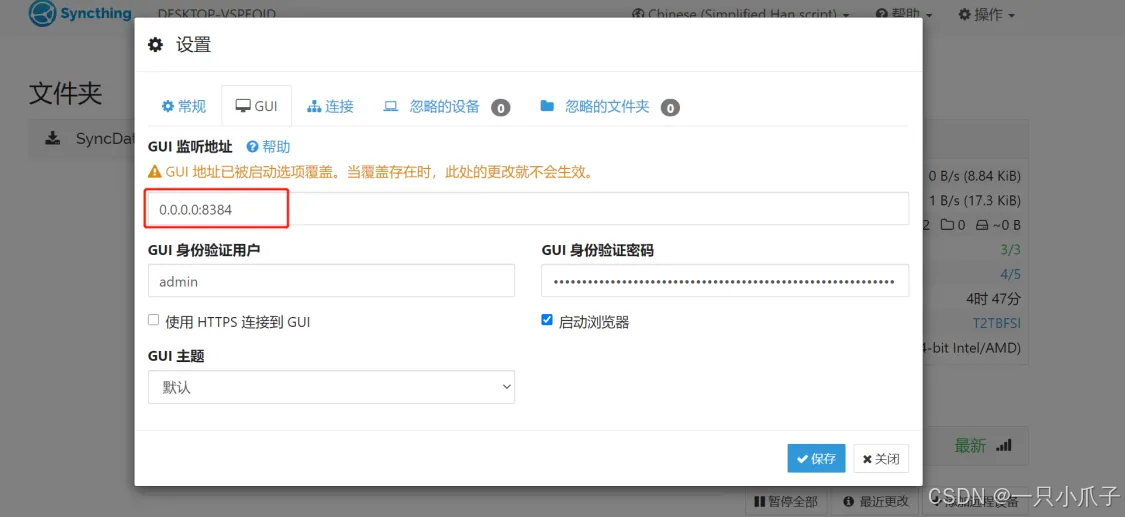Click the 关闭 button in settings dialog
The width and height of the screenshot is (1125, 517).
point(881,458)
